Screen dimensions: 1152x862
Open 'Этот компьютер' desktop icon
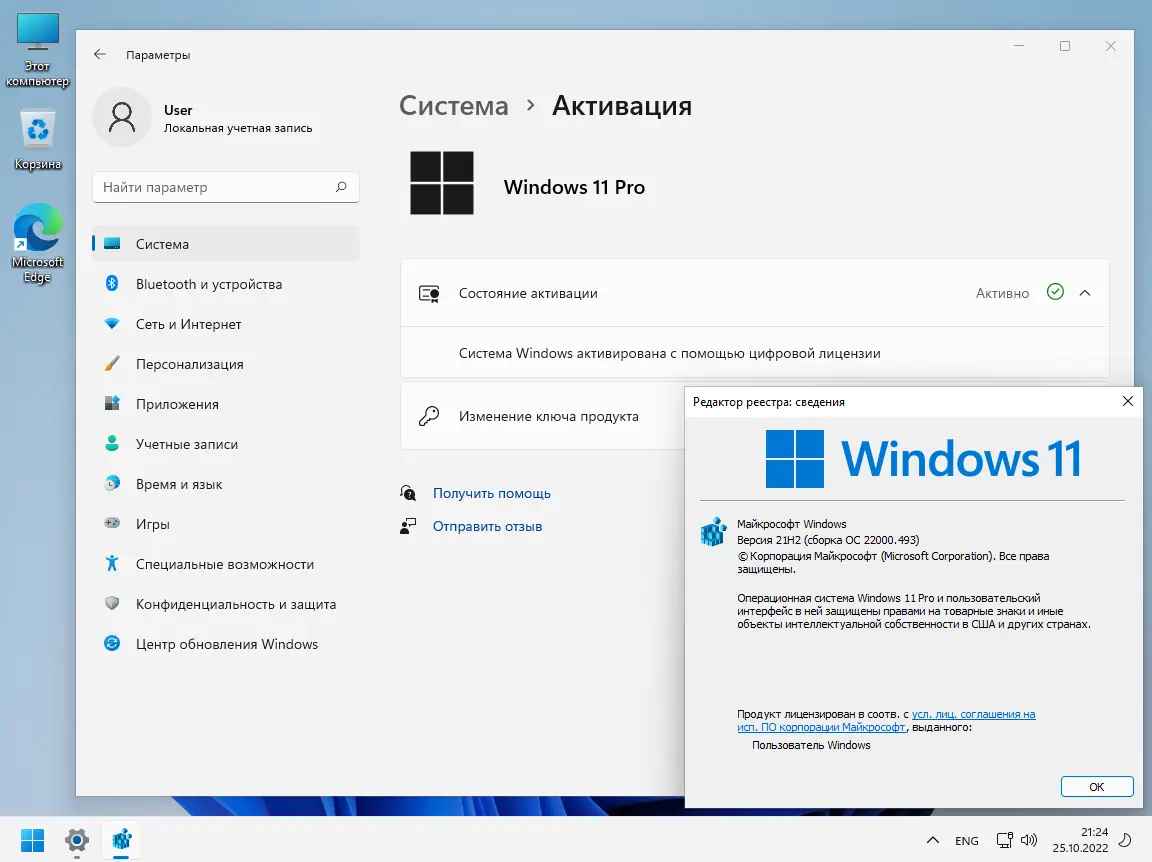[37, 50]
